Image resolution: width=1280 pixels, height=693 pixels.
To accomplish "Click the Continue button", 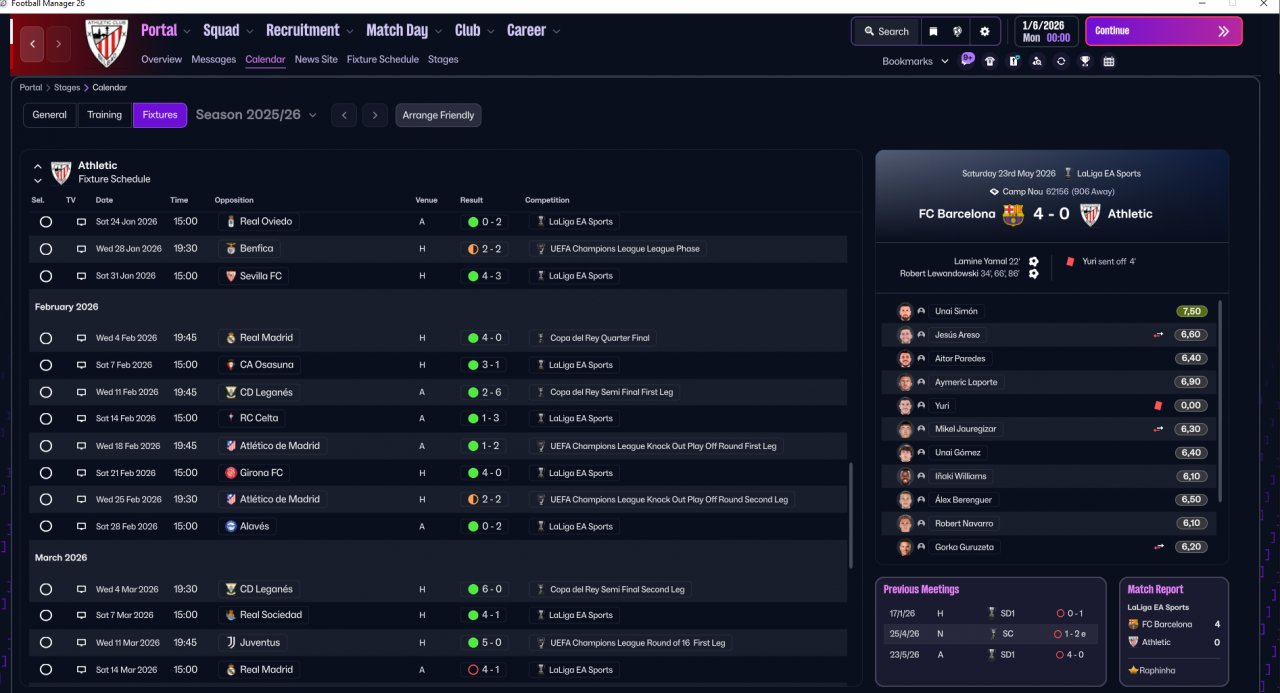I will [1164, 31].
